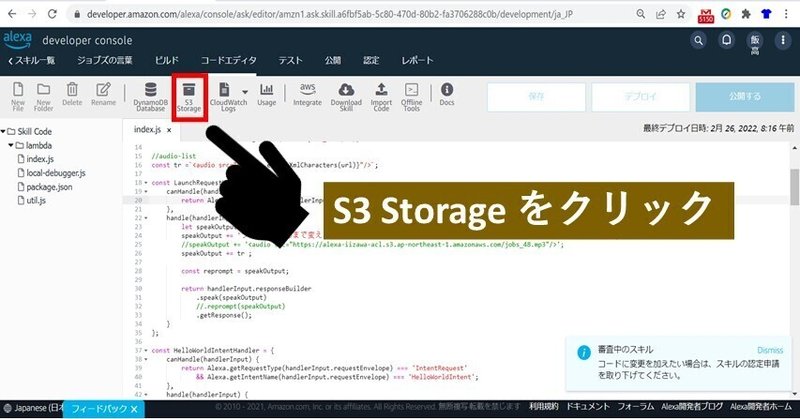Image resolution: width=800 pixels, height=419 pixels.
Task: Reload the browser page
Action: [52, 14]
